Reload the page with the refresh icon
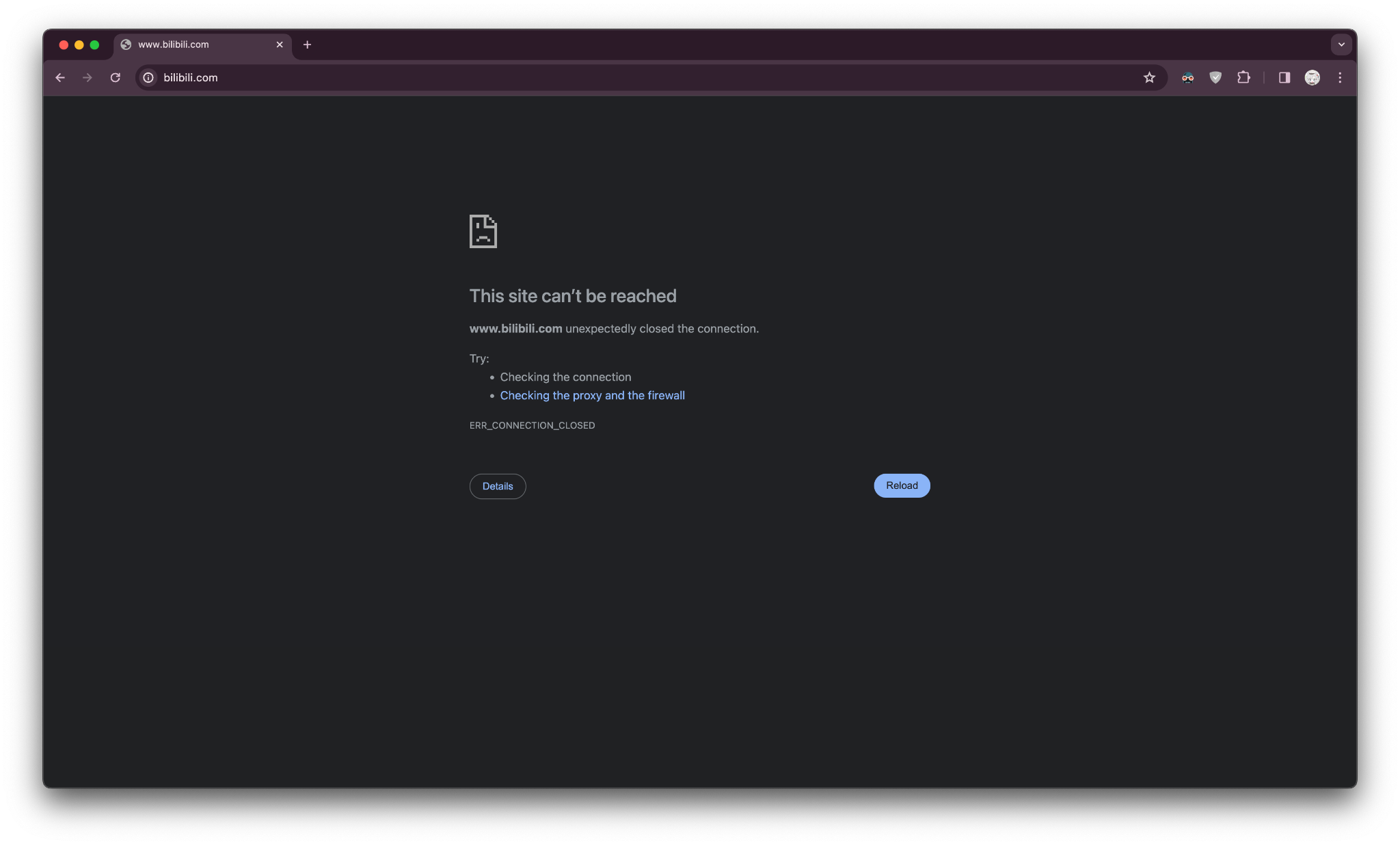1400x845 pixels. [115, 77]
